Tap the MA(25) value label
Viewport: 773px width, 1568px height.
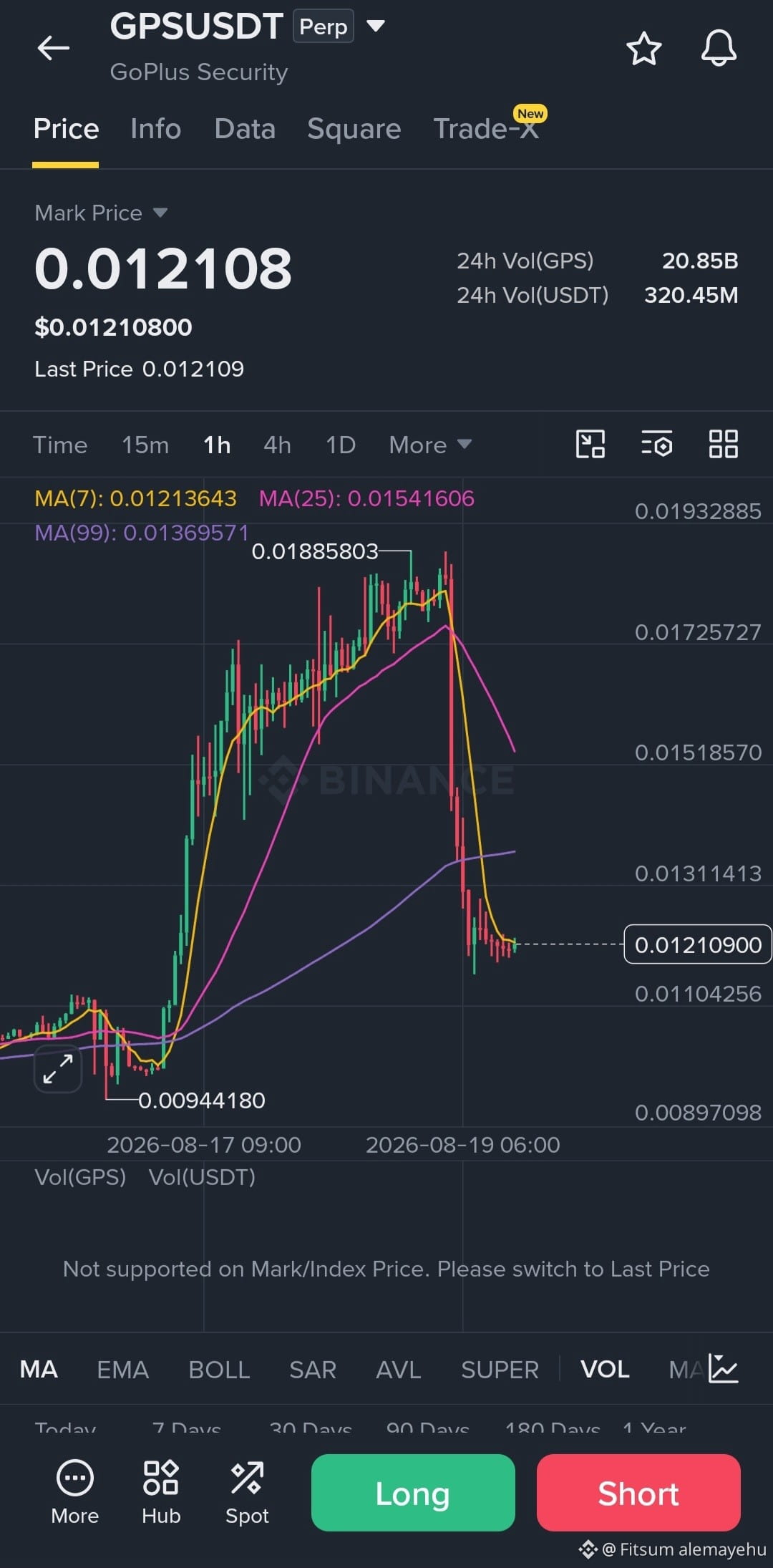point(366,498)
